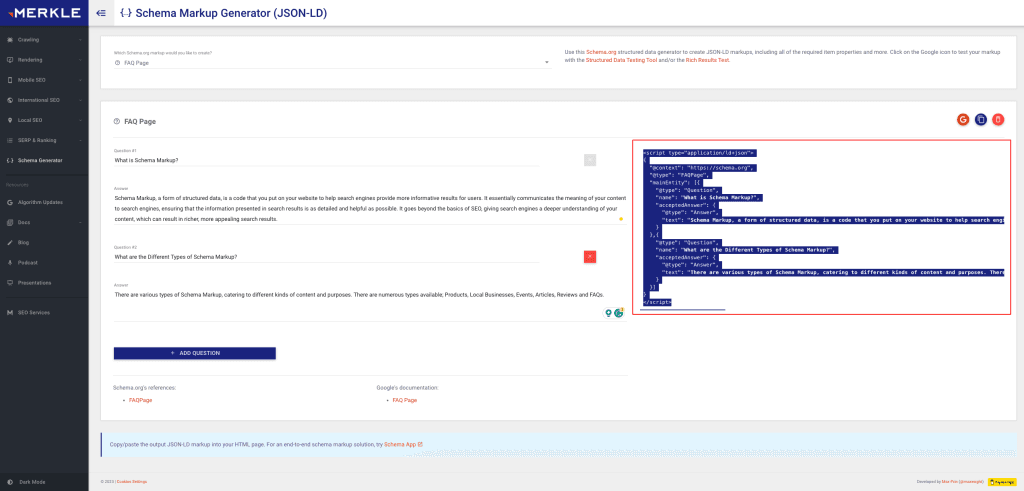Expand the Docs menu chevron

click(80, 223)
